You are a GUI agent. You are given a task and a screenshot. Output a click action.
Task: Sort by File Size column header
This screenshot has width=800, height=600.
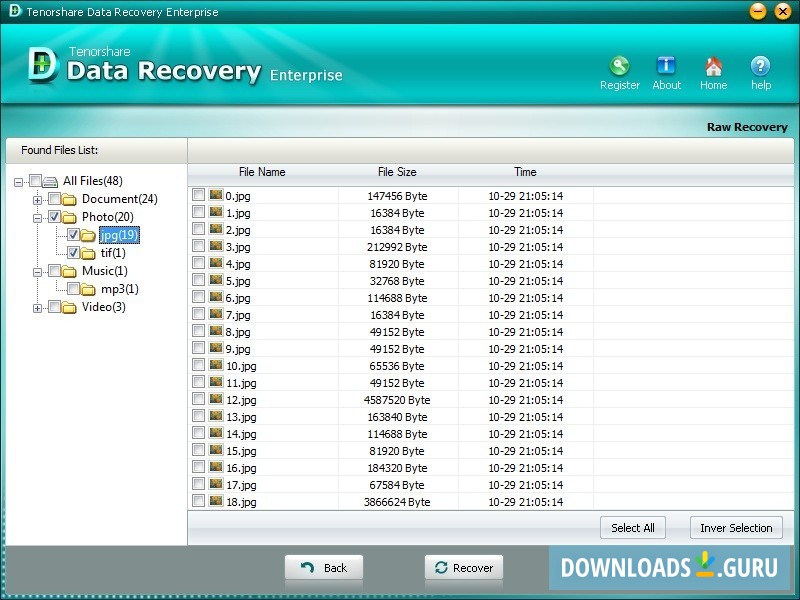397,172
